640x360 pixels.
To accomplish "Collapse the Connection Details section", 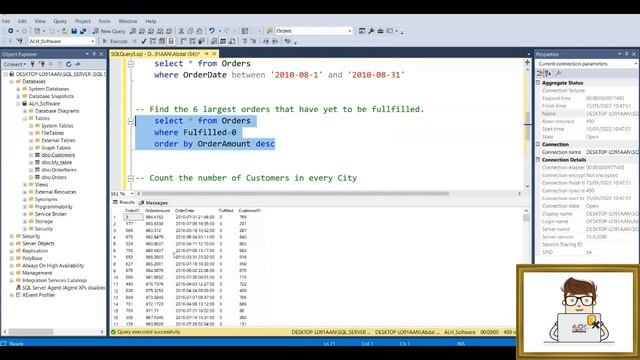I will [538, 160].
